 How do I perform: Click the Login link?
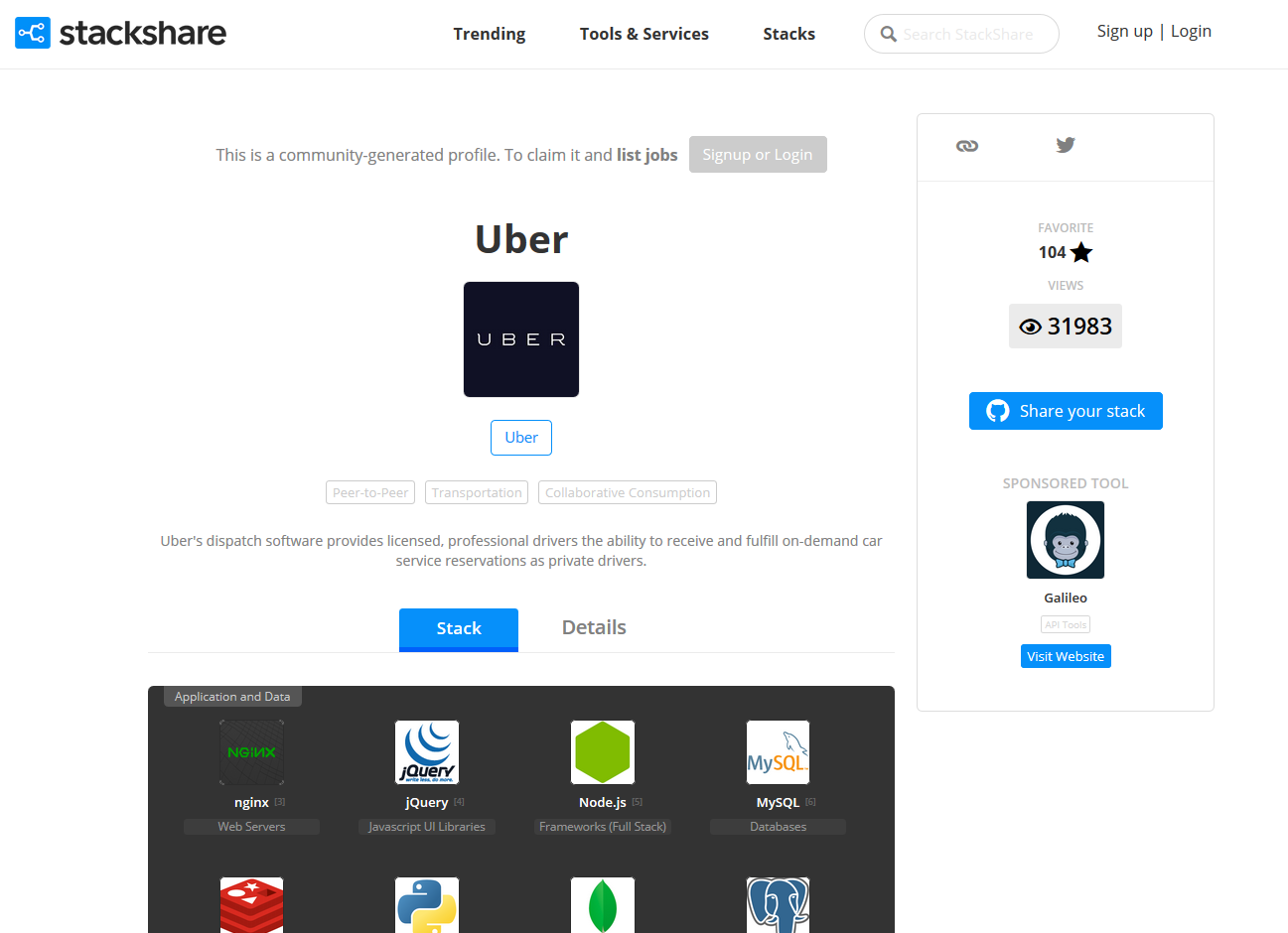click(x=1191, y=31)
